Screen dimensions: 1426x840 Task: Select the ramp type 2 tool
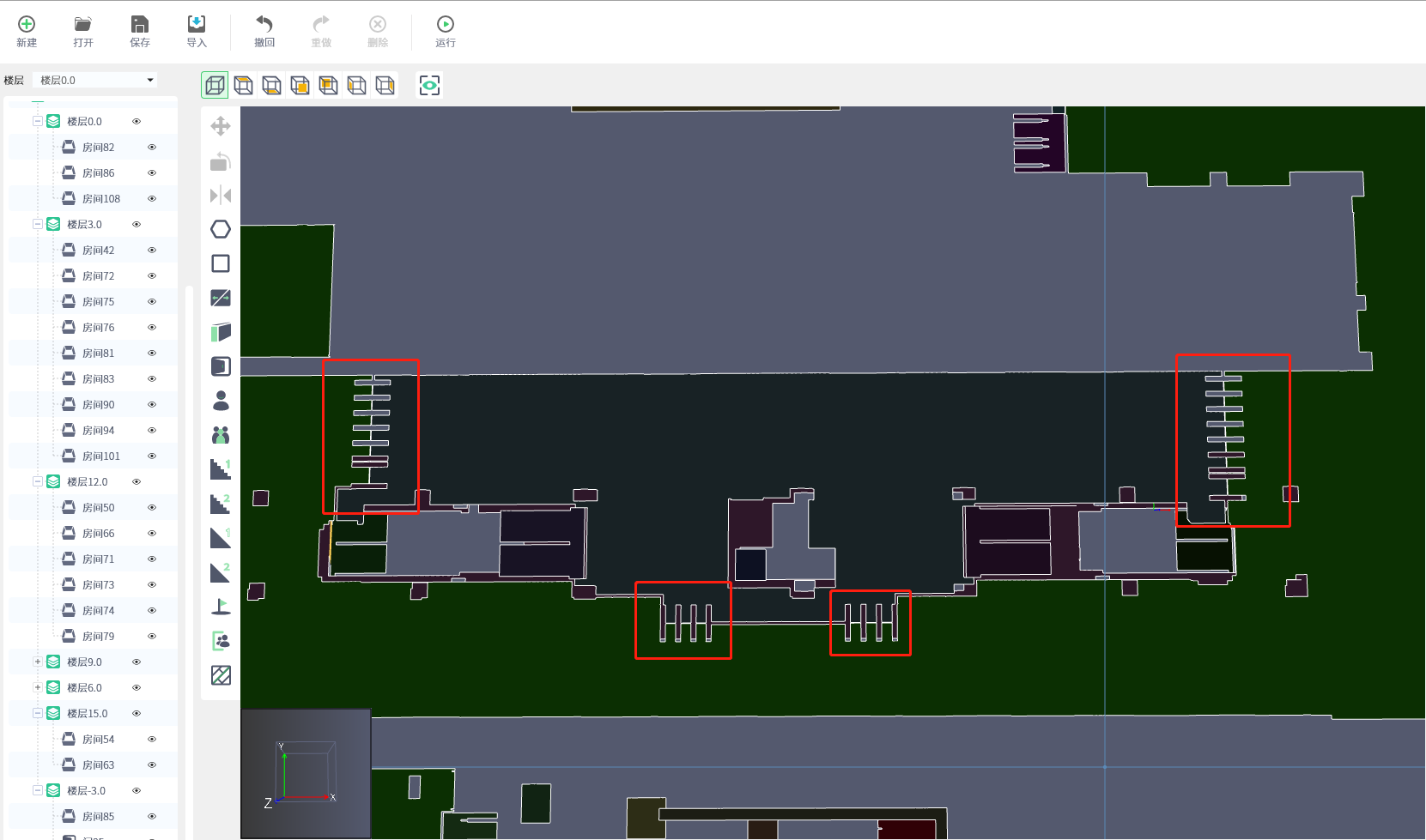click(x=221, y=572)
